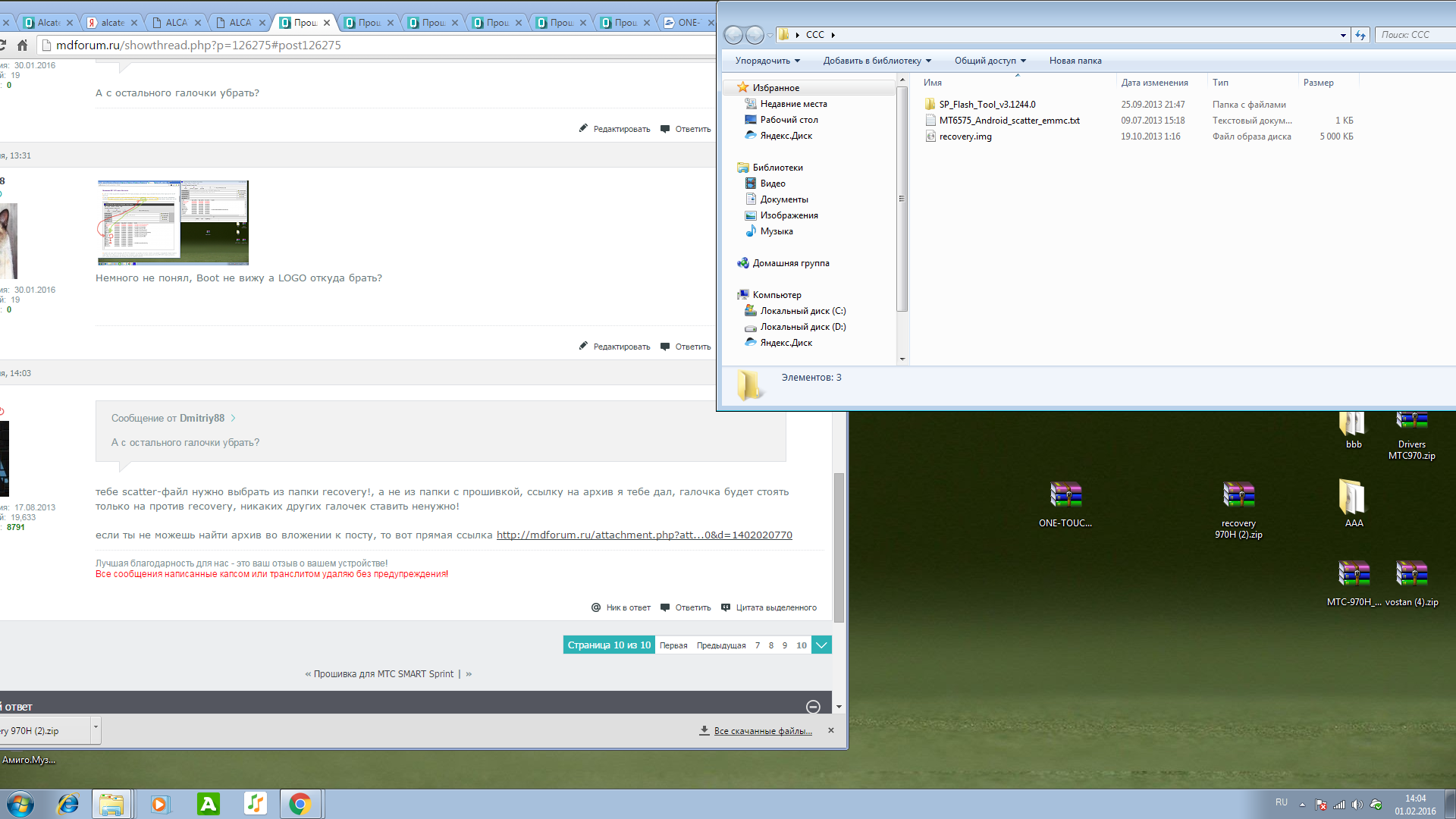Click Все скачанные файлы link
The image size is (1456, 819).
click(x=762, y=731)
